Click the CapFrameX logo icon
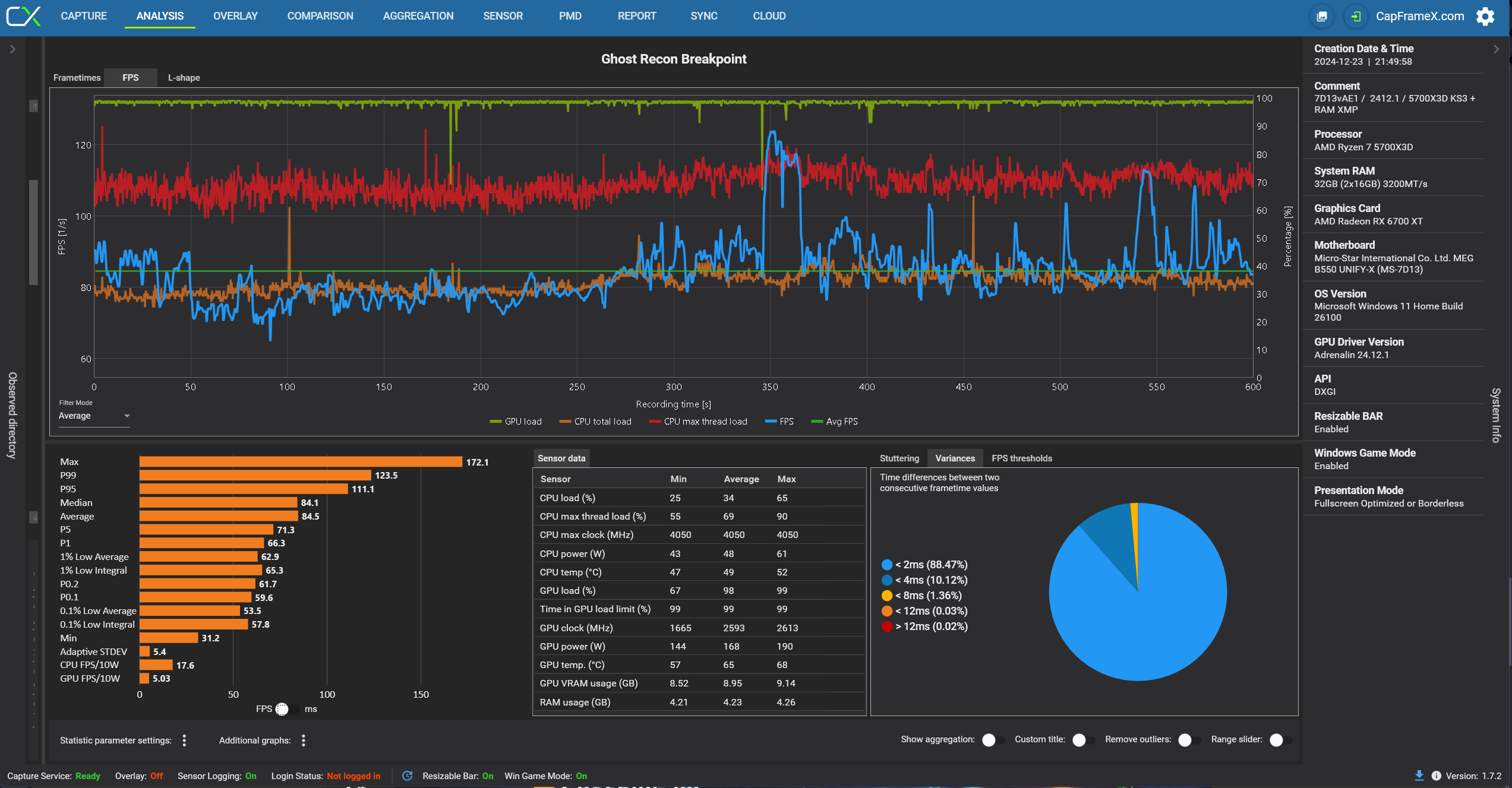 click(x=24, y=16)
